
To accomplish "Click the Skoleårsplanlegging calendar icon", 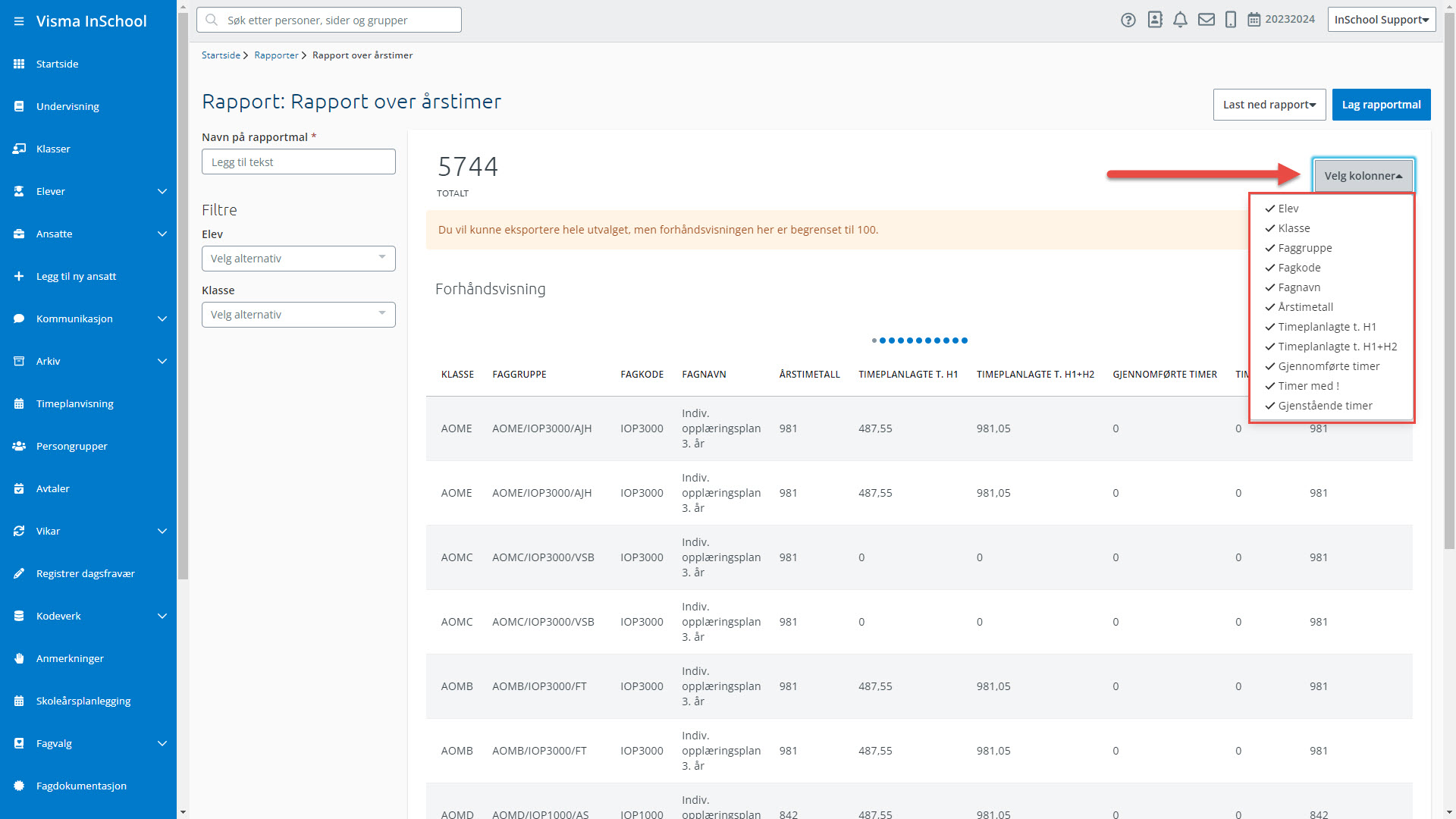I will tap(19, 701).
